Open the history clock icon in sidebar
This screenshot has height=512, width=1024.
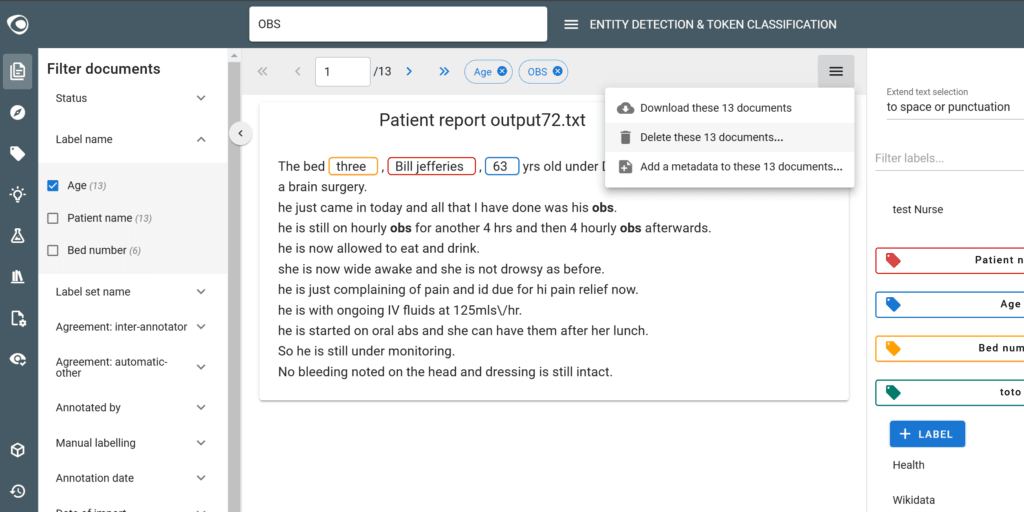point(18,490)
